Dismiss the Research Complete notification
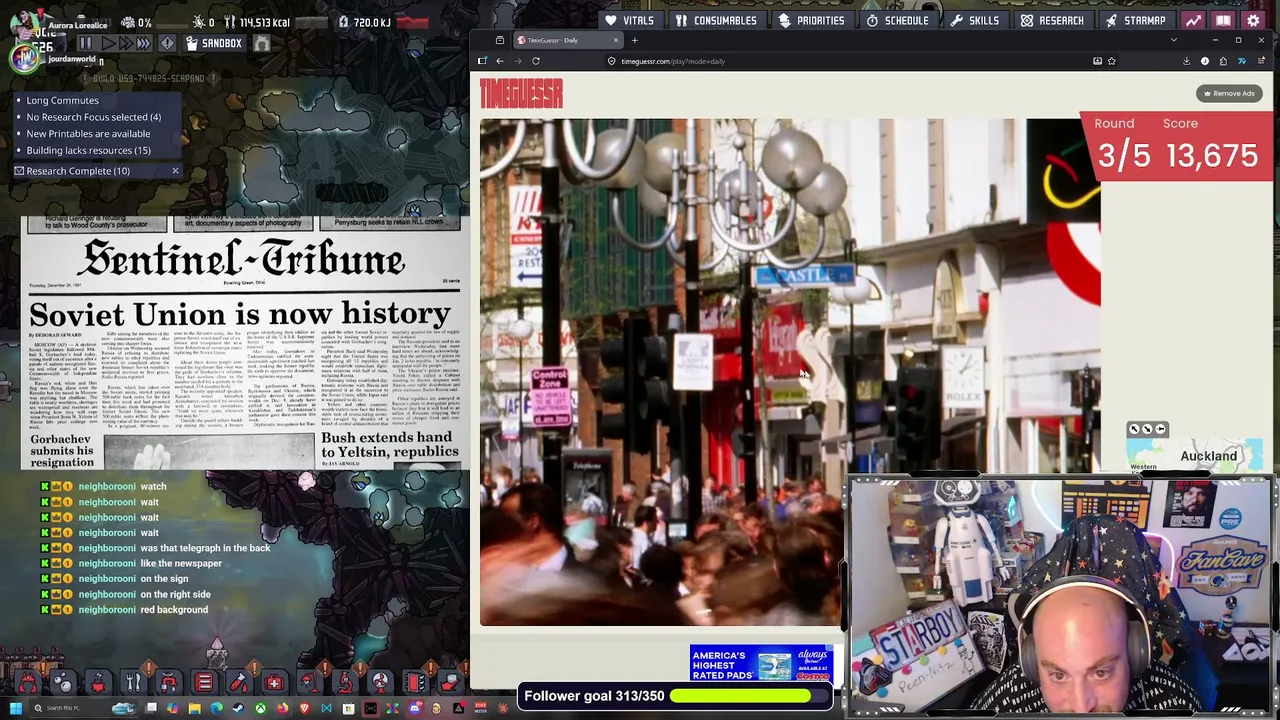Screen dimensions: 1280x720 (x=175, y=171)
